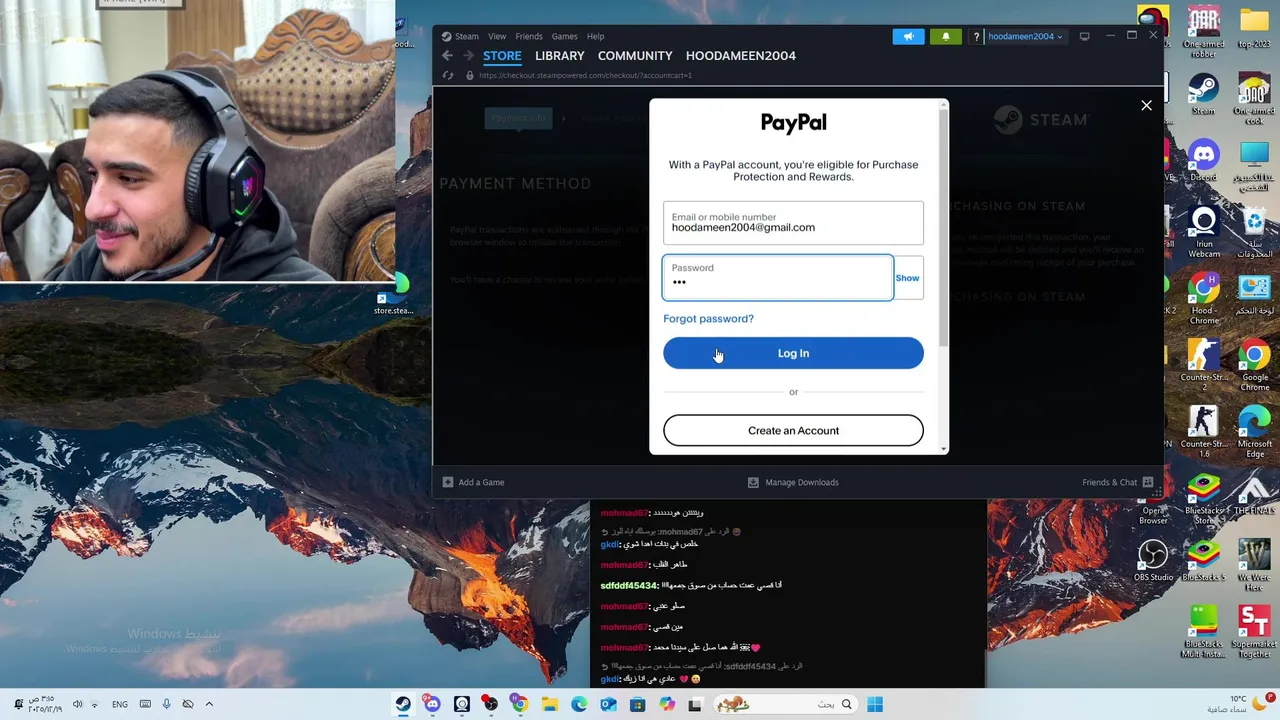Switch to the STORE tab

coord(502,56)
